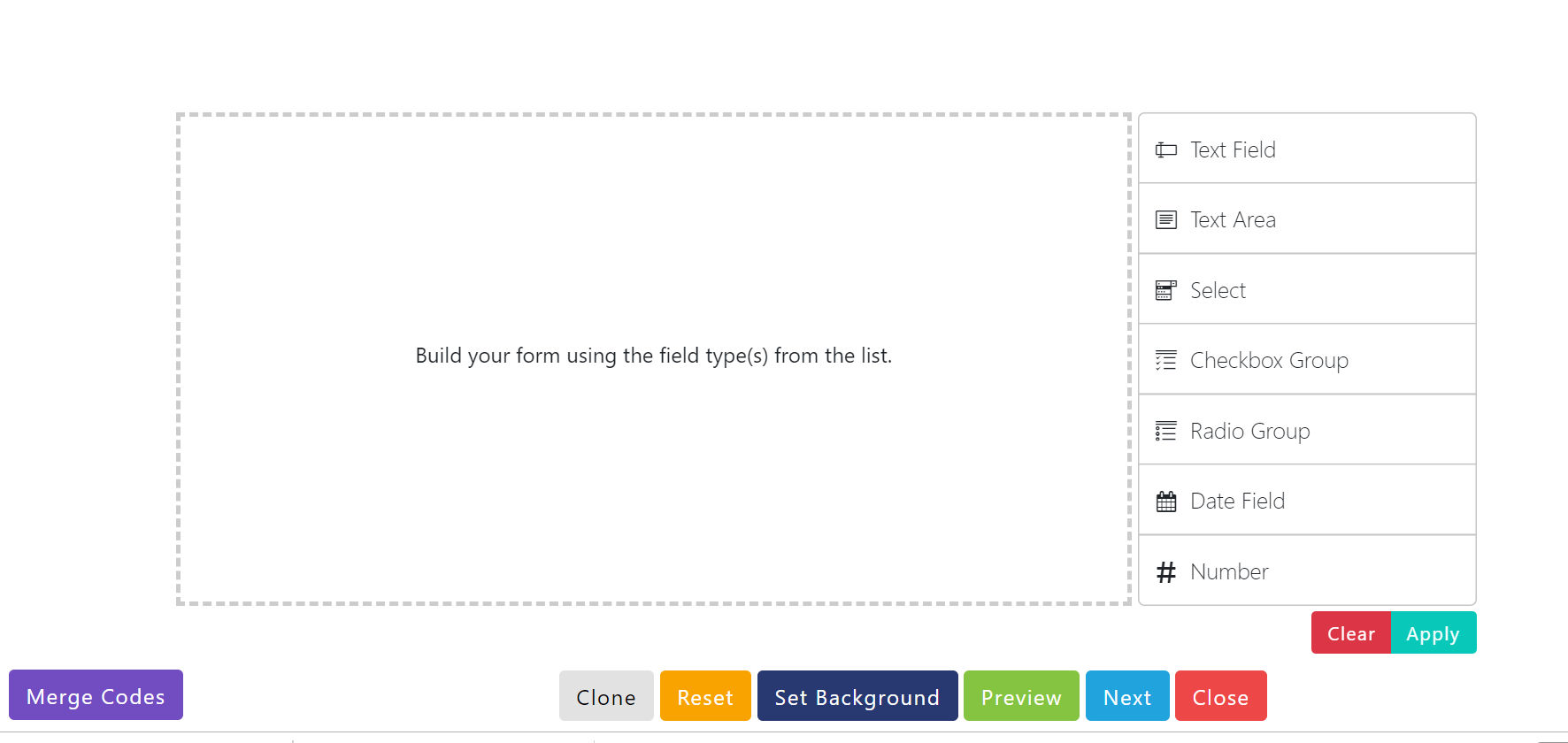
Task: Click the orange Reset button
Action: [705, 696]
